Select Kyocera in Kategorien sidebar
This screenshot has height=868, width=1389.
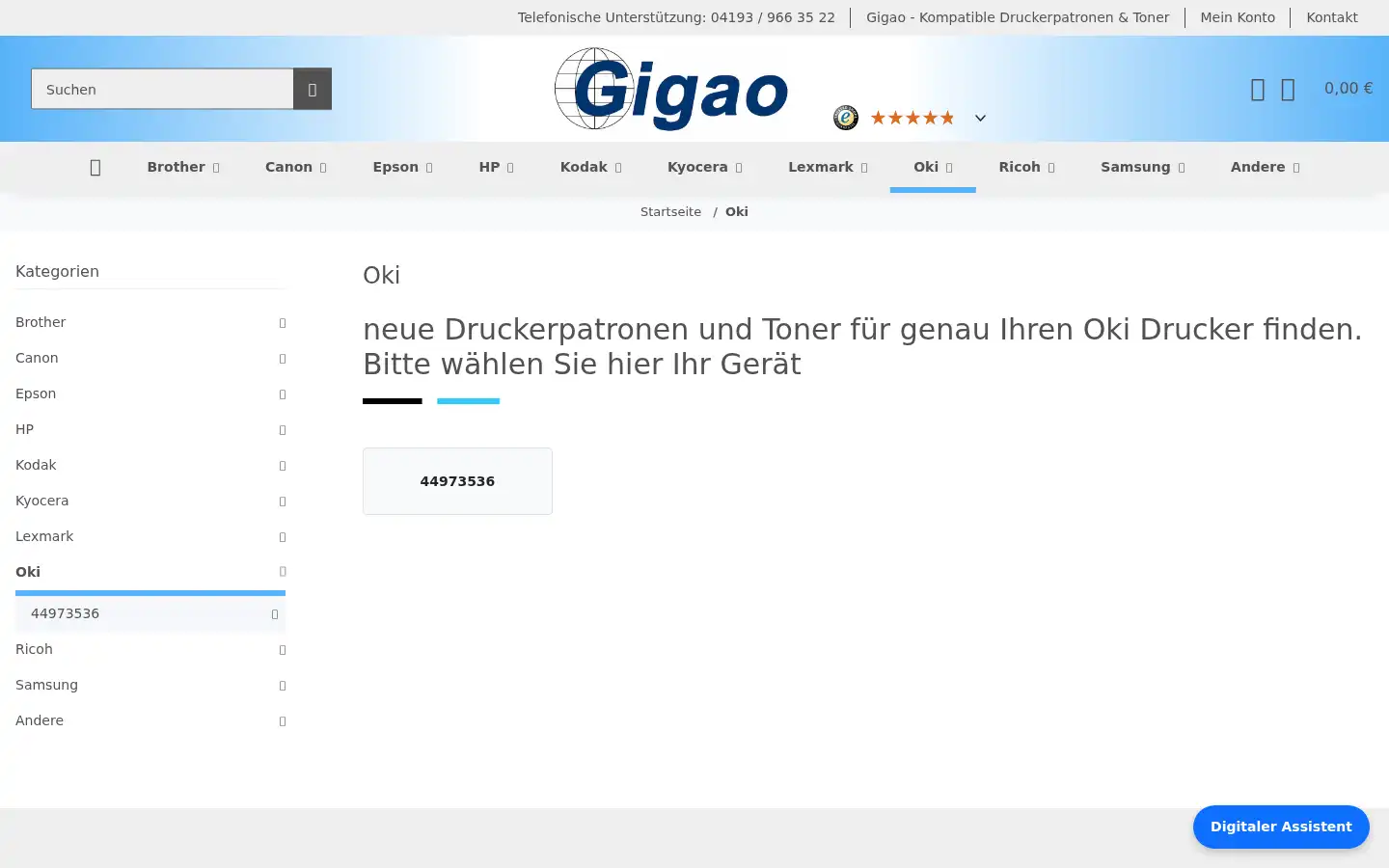pyautogui.click(x=41, y=501)
